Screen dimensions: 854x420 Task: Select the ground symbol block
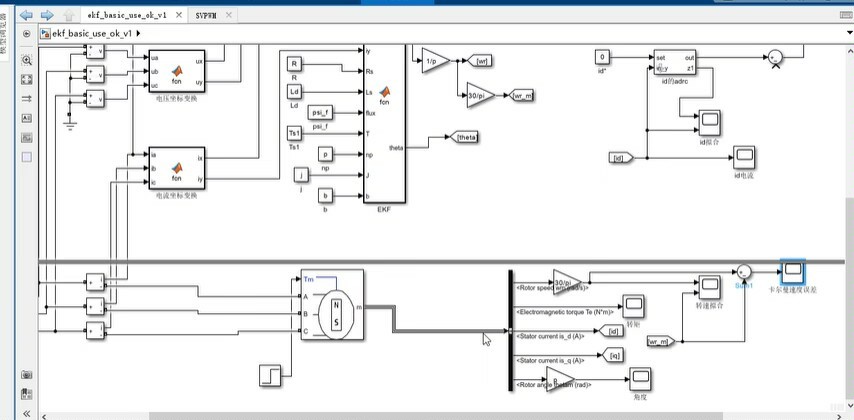tap(69, 124)
